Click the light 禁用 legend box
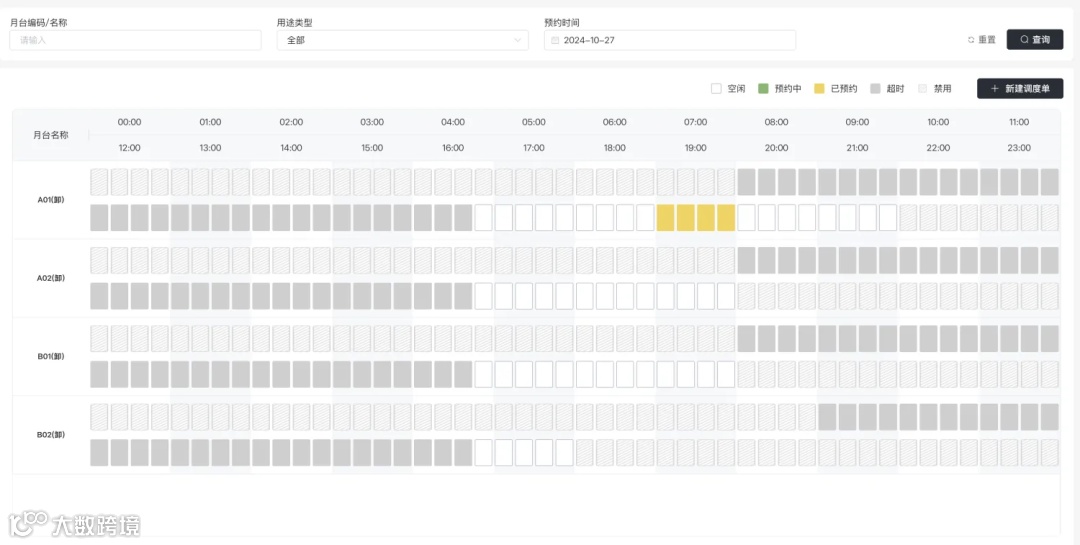 tap(923, 89)
